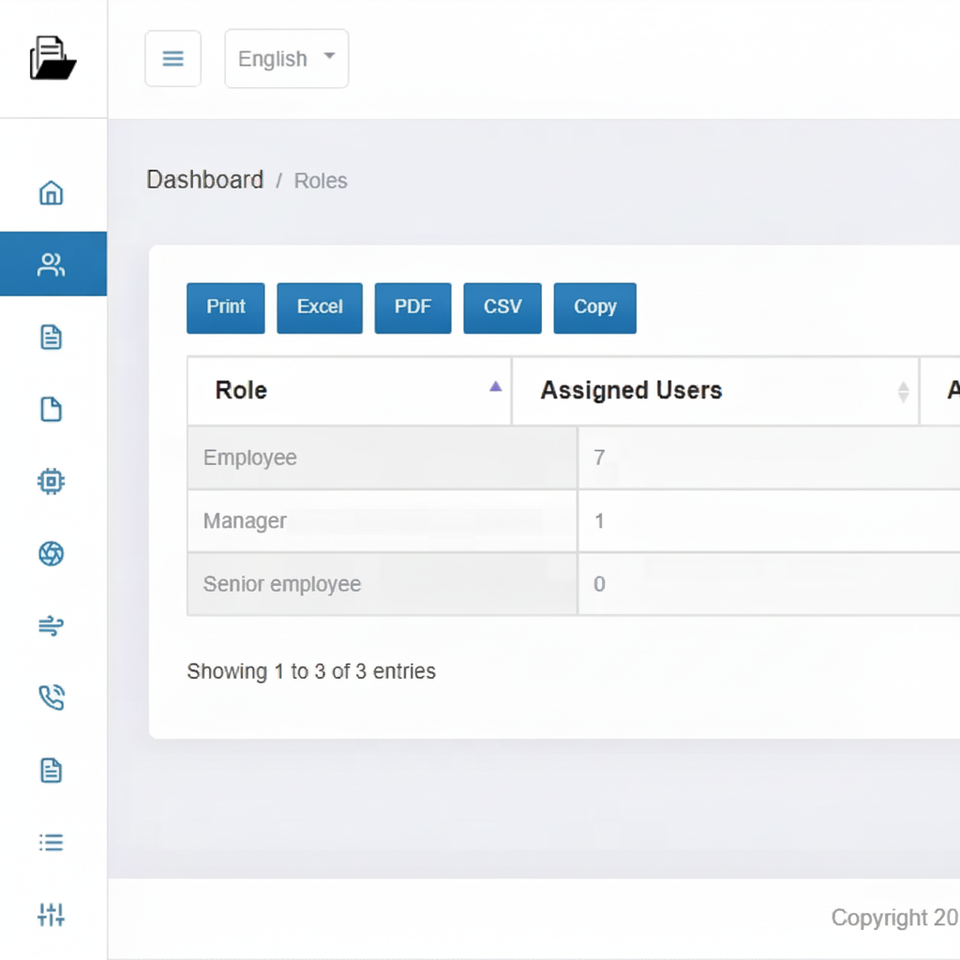Go to Dashboard via the breadcrumb
The image size is (960, 960).
coord(205,180)
